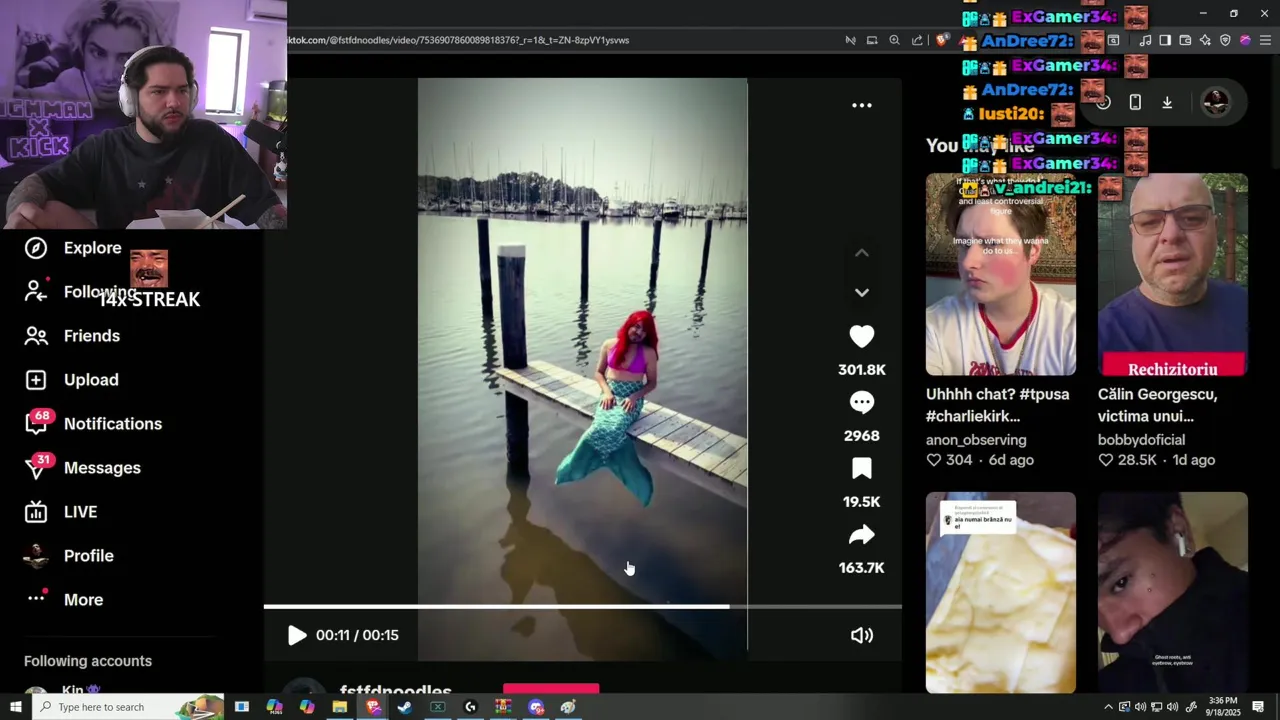
Task: Like the video with the heart icon
Action: pos(861,337)
